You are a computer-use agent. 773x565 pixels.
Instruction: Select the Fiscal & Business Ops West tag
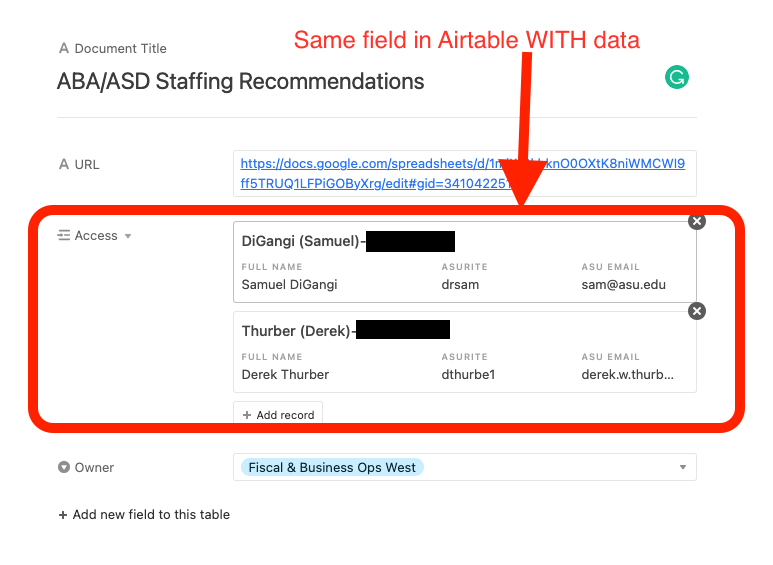332,467
